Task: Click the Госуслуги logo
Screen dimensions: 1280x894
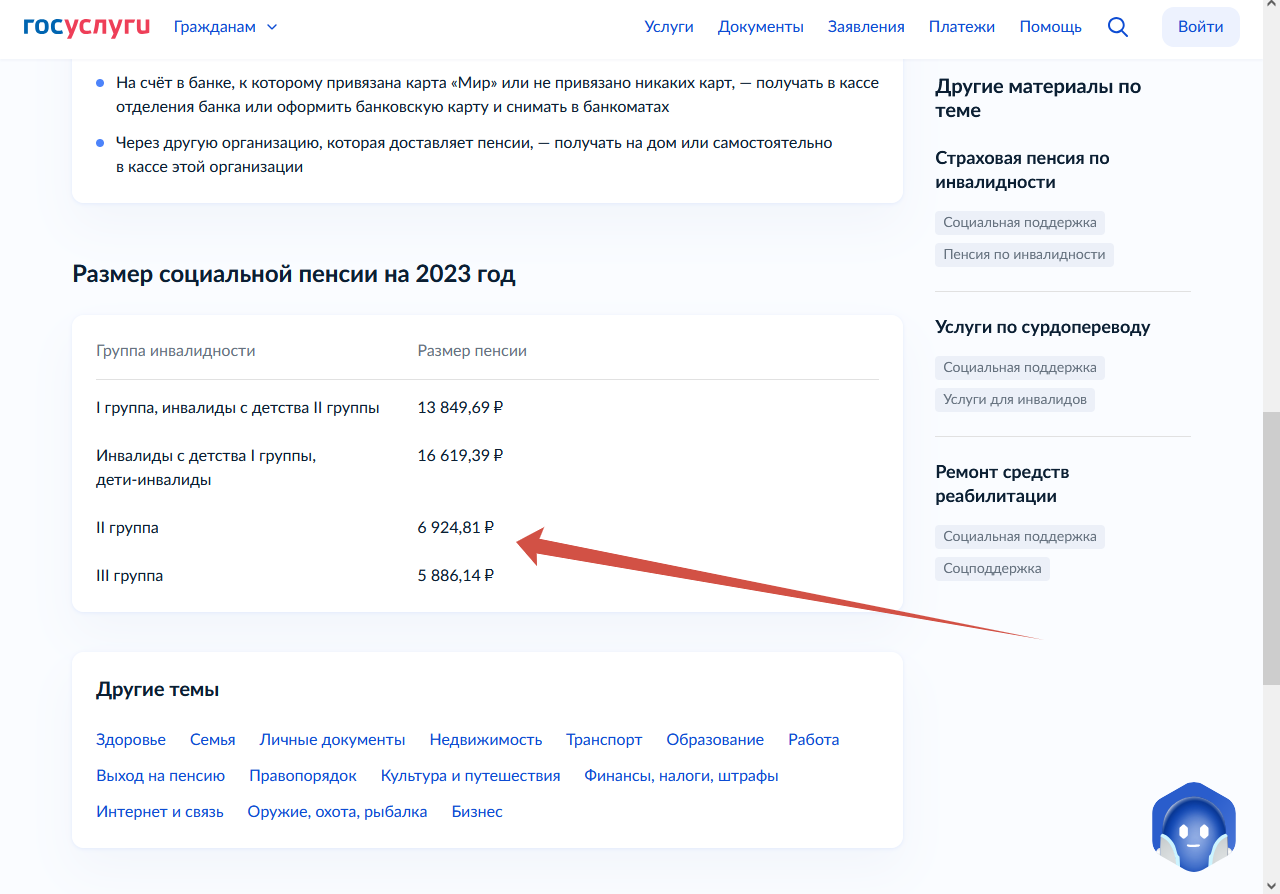Action: pyautogui.click(x=86, y=27)
